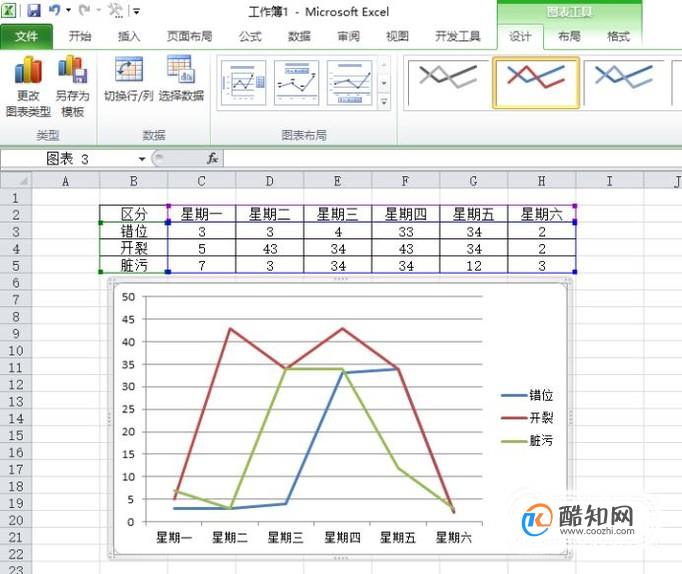682x574 pixels.
Task: Open Select Data (选择数据) dialog
Action: (181, 79)
